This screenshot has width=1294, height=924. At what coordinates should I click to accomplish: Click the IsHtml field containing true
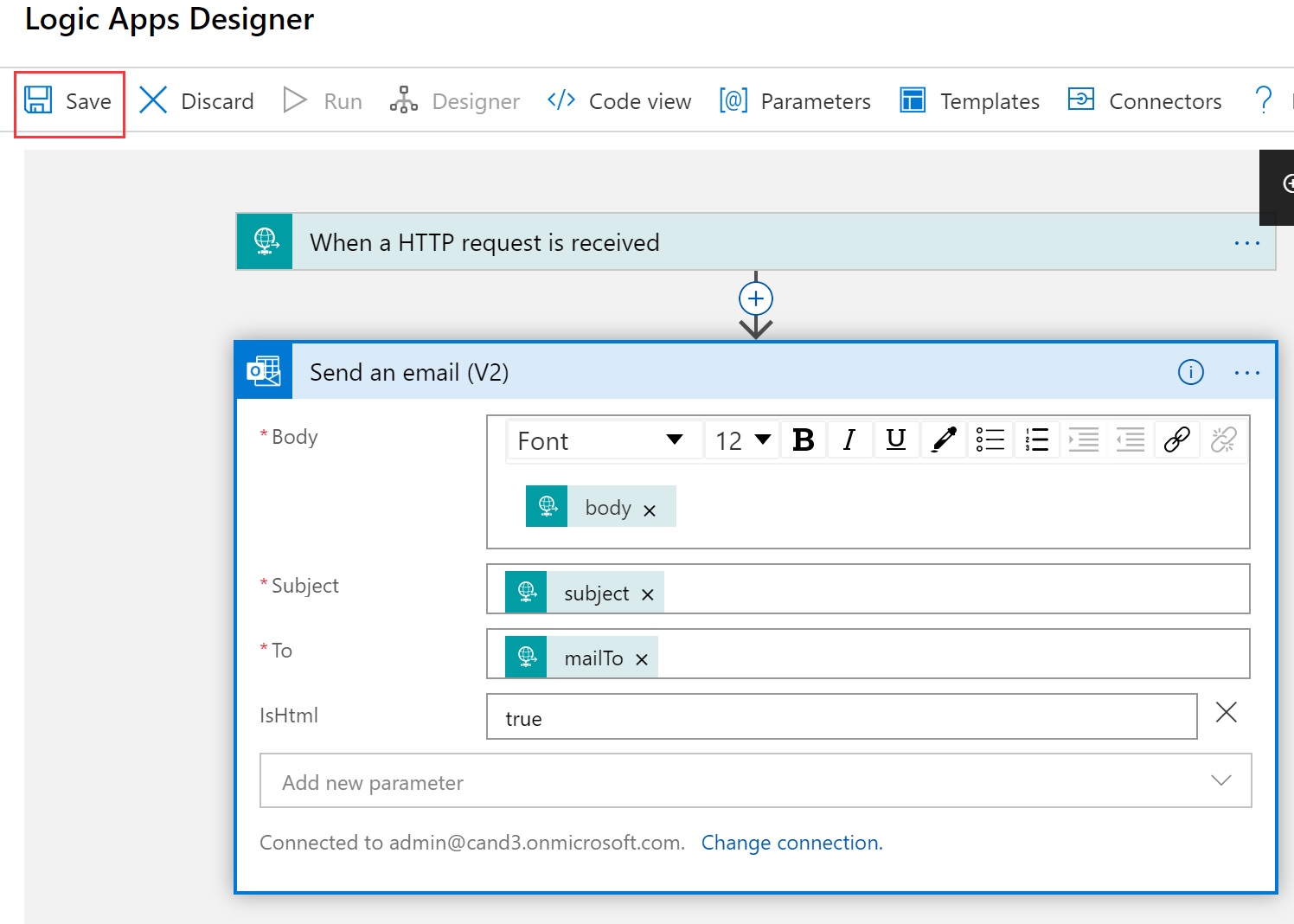tap(842, 716)
